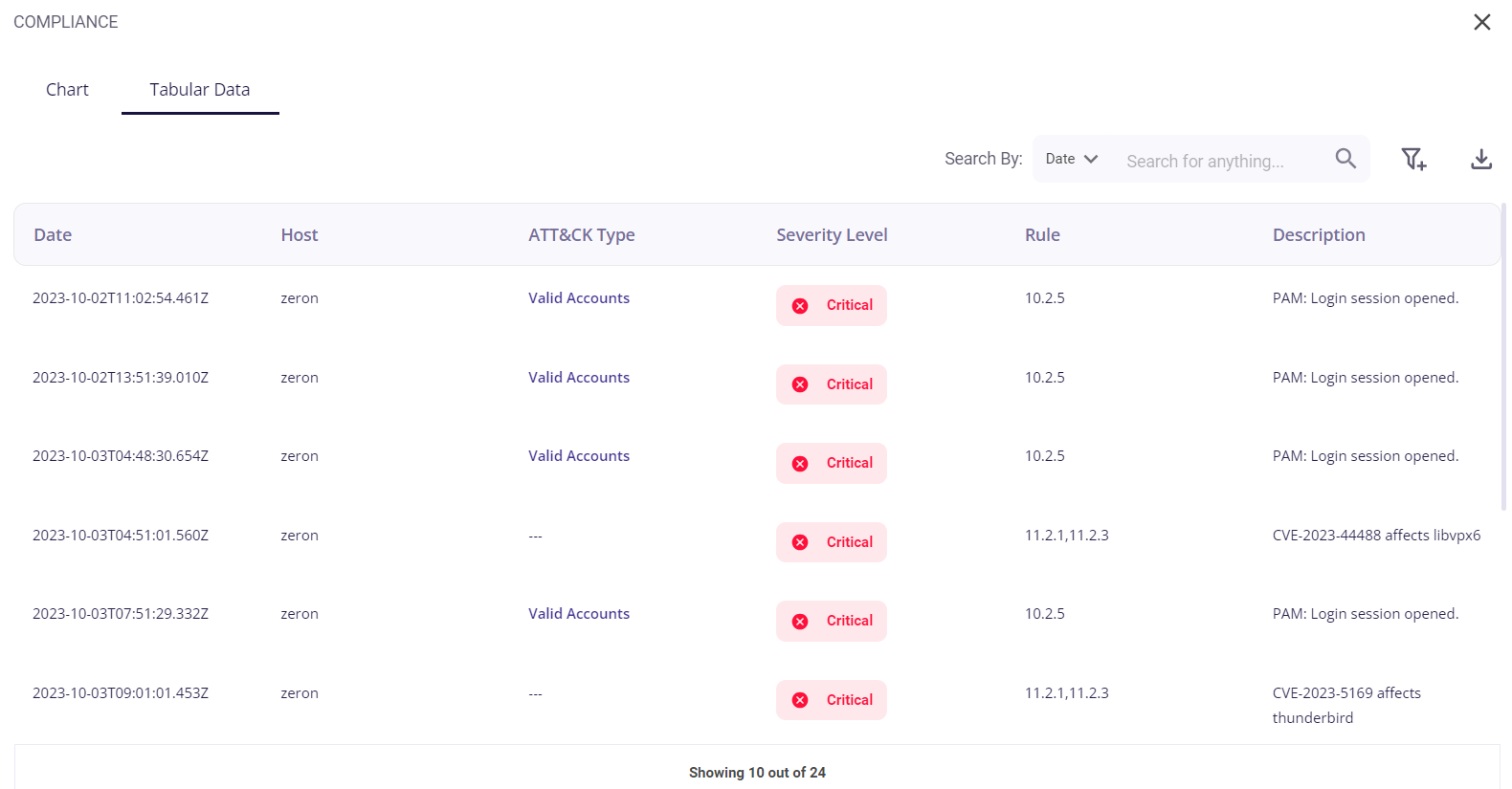Click CVE-2023-5169 affects thunderbird description
The image size is (1512, 789).
click(x=1346, y=705)
